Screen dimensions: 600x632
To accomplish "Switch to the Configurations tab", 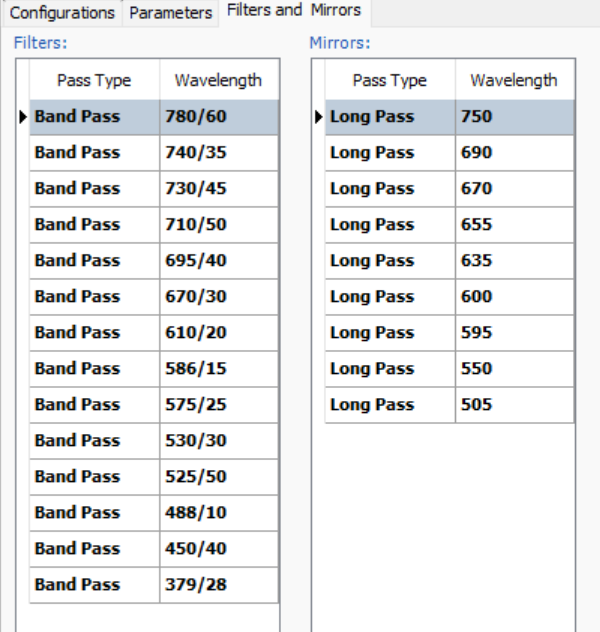I will [x=62, y=13].
